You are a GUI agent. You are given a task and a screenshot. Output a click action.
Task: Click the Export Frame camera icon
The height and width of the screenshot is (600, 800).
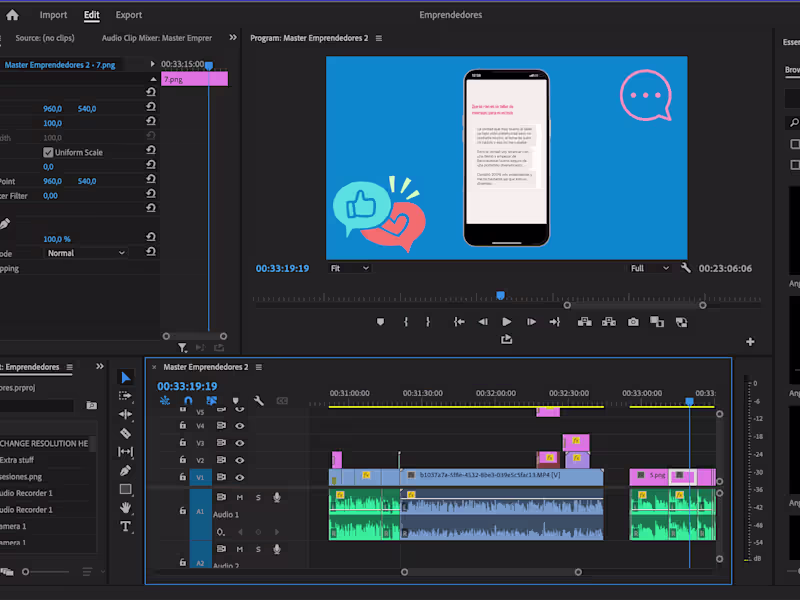coord(632,321)
